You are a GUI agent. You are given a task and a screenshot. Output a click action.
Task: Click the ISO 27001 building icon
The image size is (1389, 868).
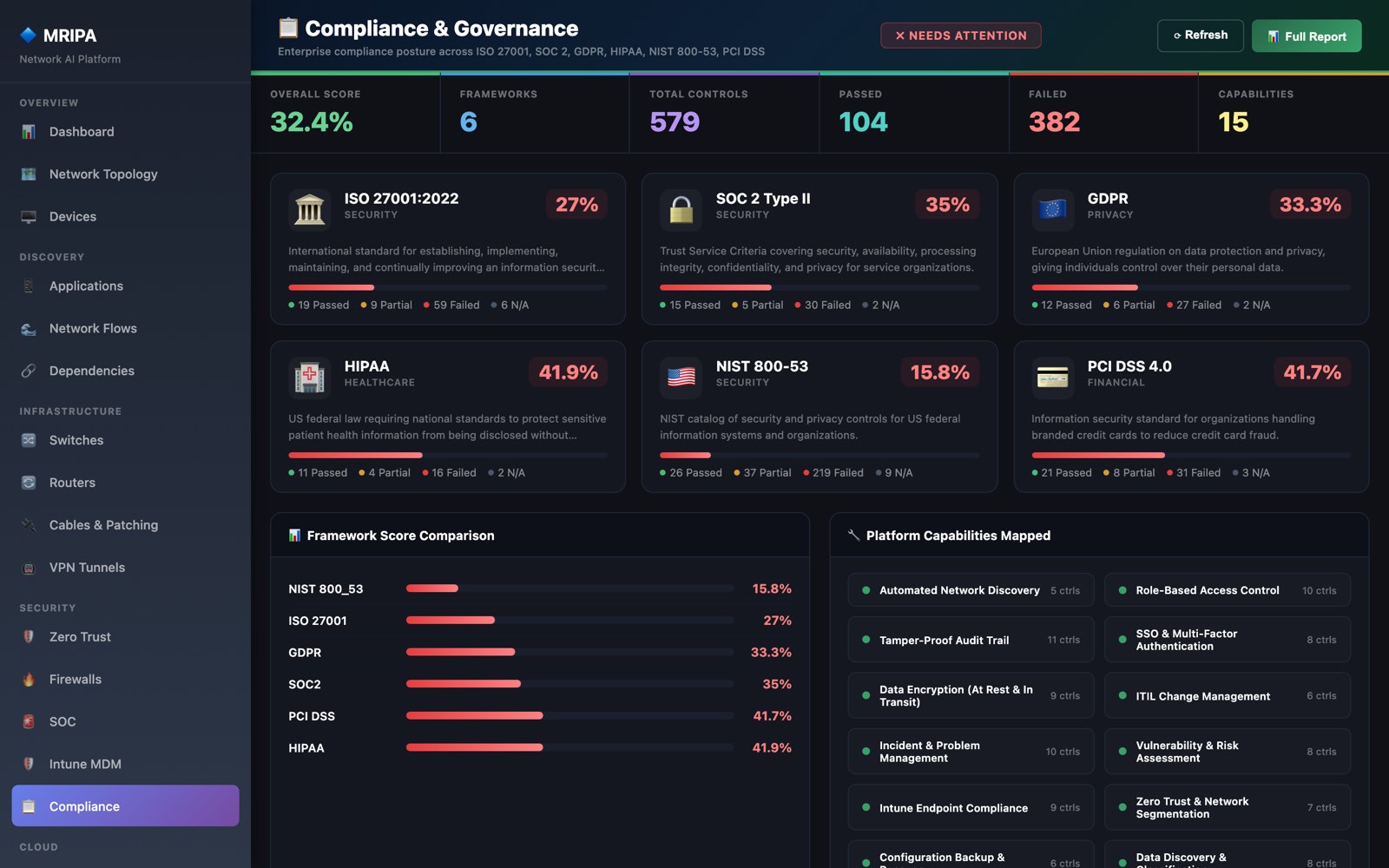point(310,210)
